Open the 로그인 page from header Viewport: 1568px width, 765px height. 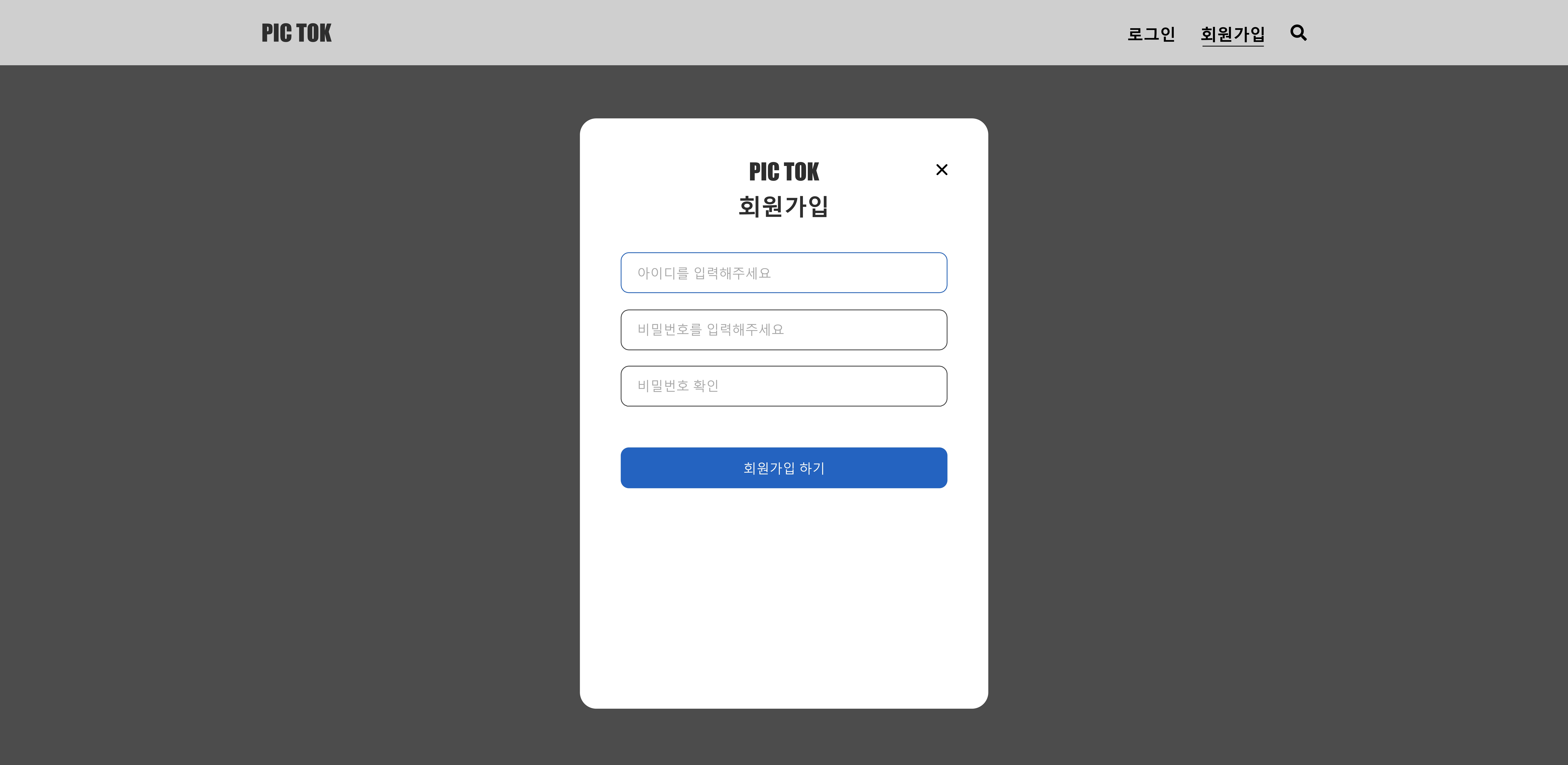point(1151,34)
